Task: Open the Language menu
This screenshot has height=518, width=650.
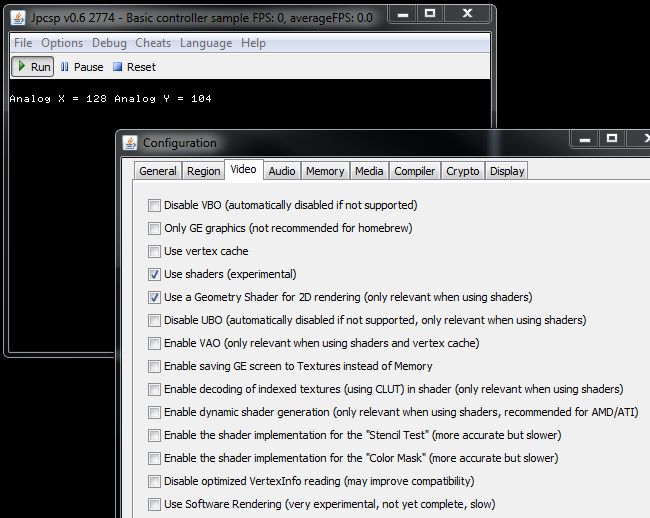Action: (206, 43)
